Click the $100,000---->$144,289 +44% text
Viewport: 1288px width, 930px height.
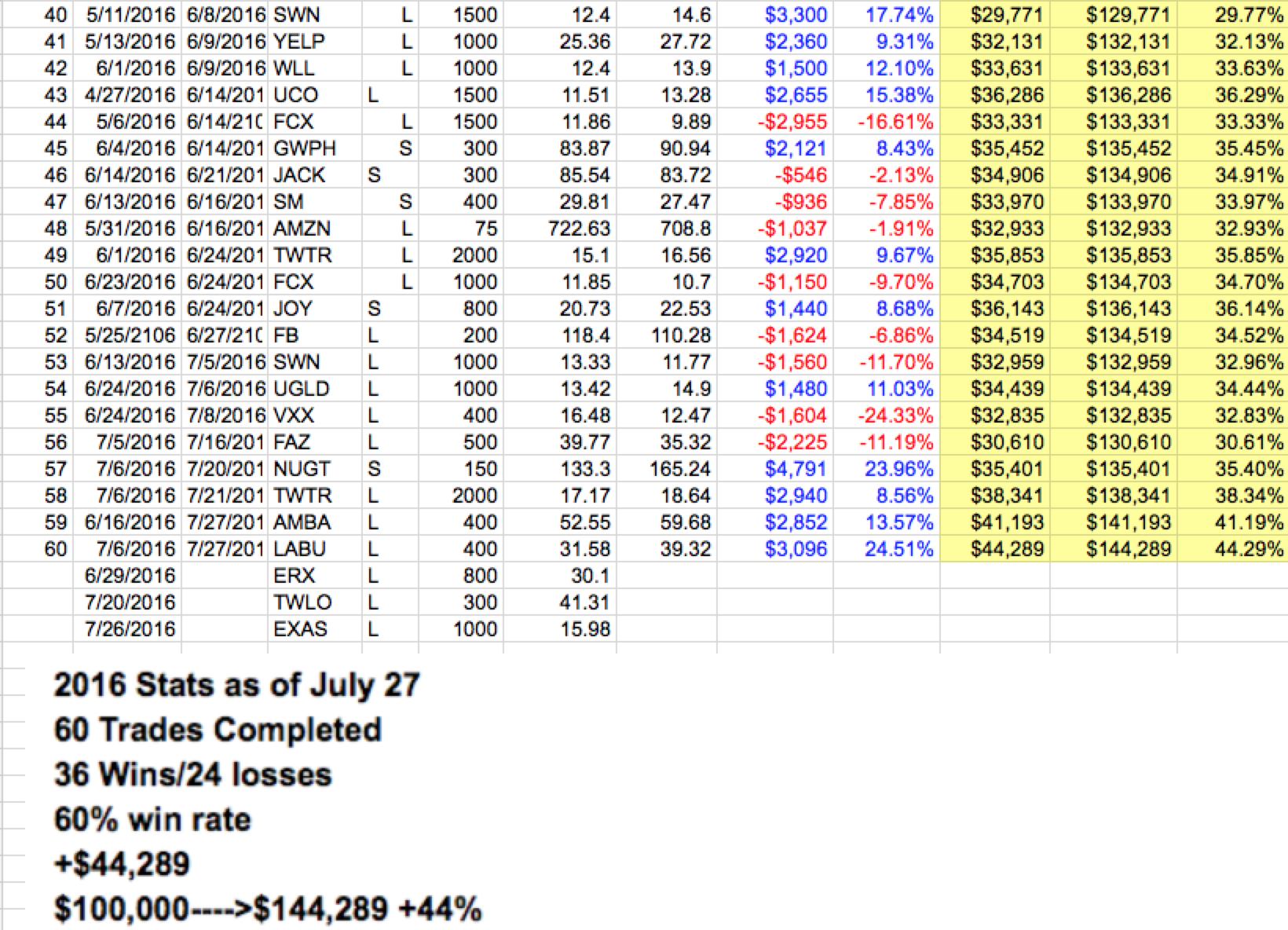point(268,909)
